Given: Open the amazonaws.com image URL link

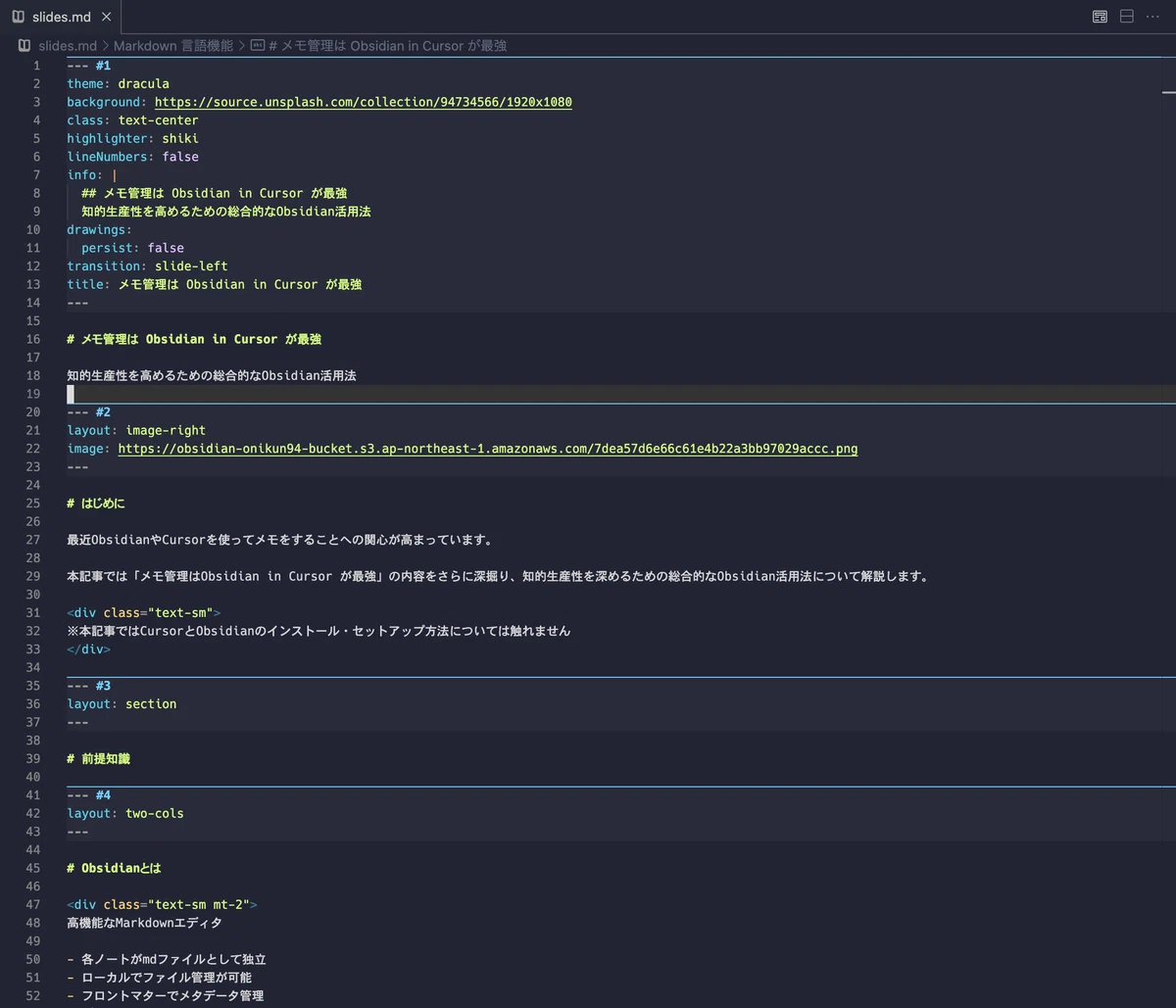Looking at the screenshot, I should [x=488, y=449].
